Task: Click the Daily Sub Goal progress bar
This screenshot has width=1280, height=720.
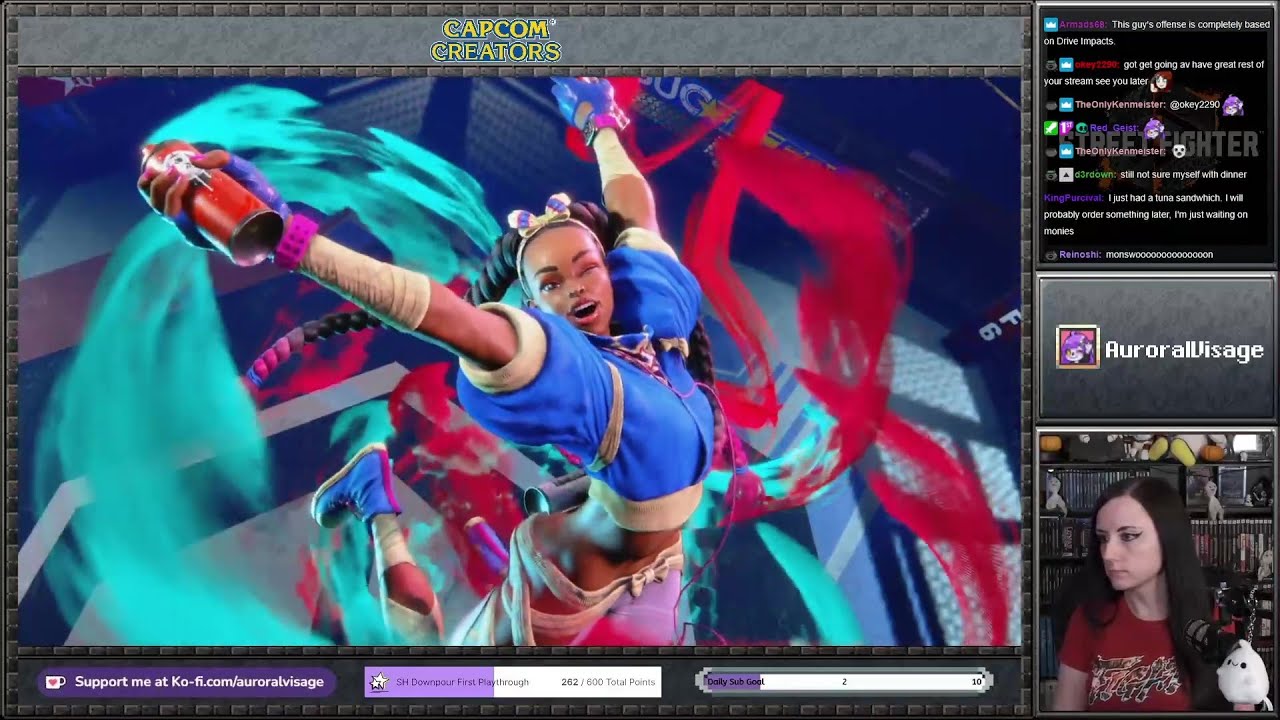Action: pyautogui.click(x=844, y=682)
